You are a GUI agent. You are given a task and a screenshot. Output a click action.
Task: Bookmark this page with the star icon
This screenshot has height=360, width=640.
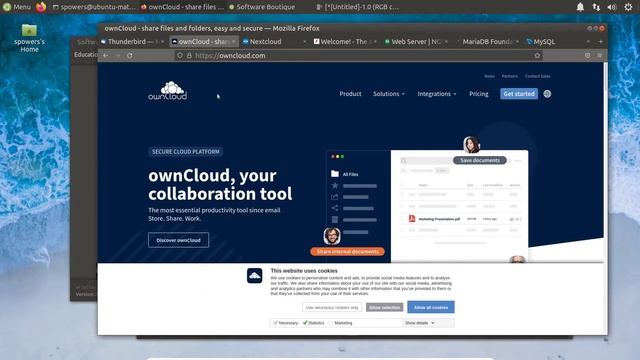pos(537,56)
